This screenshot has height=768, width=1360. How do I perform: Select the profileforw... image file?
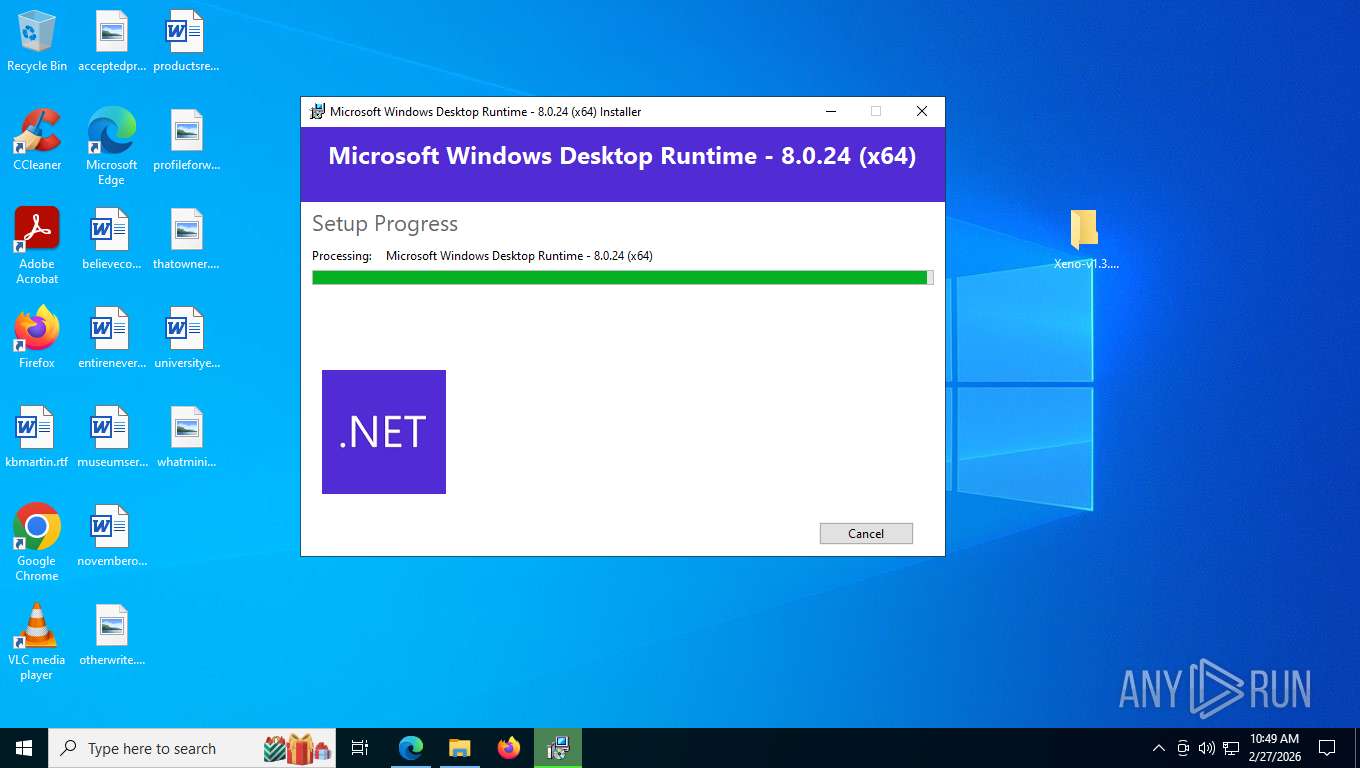[x=186, y=140]
